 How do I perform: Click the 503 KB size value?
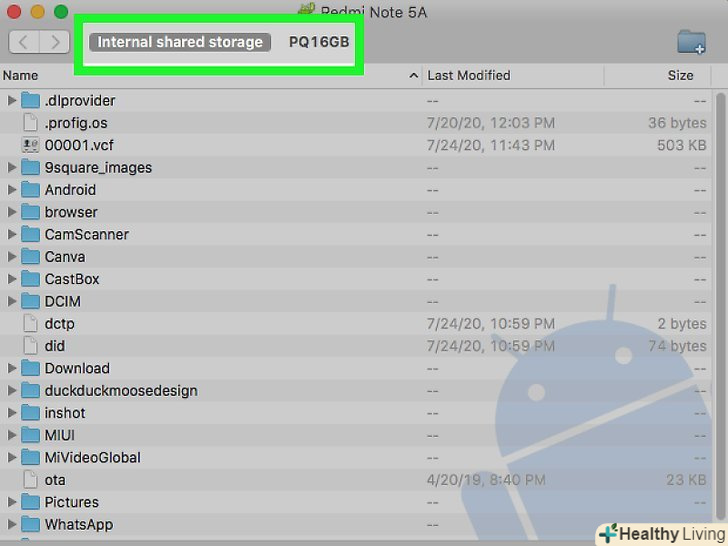[x=682, y=145]
